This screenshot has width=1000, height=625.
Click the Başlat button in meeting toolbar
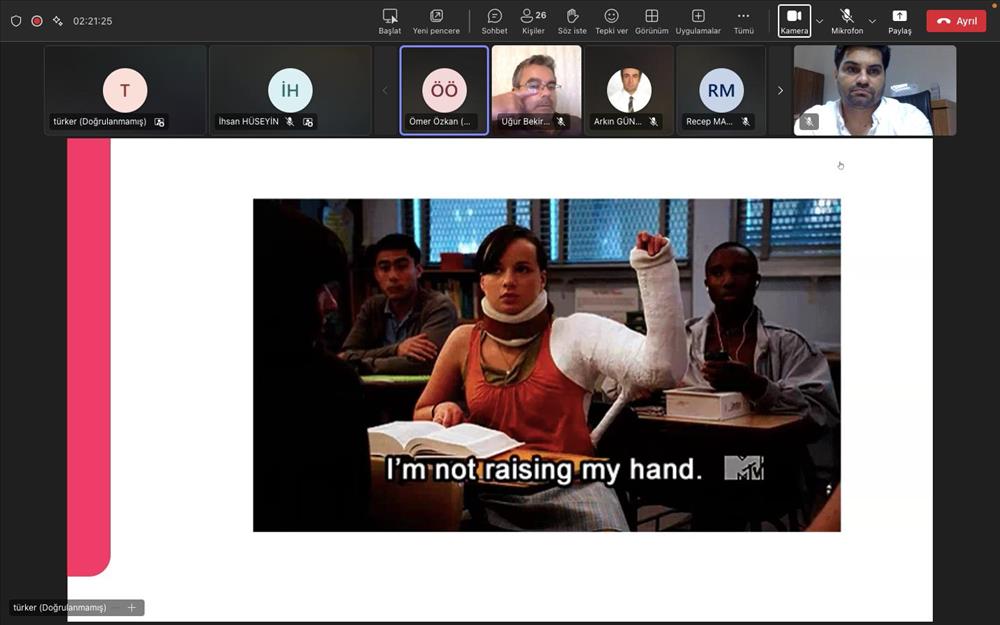click(390, 21)
